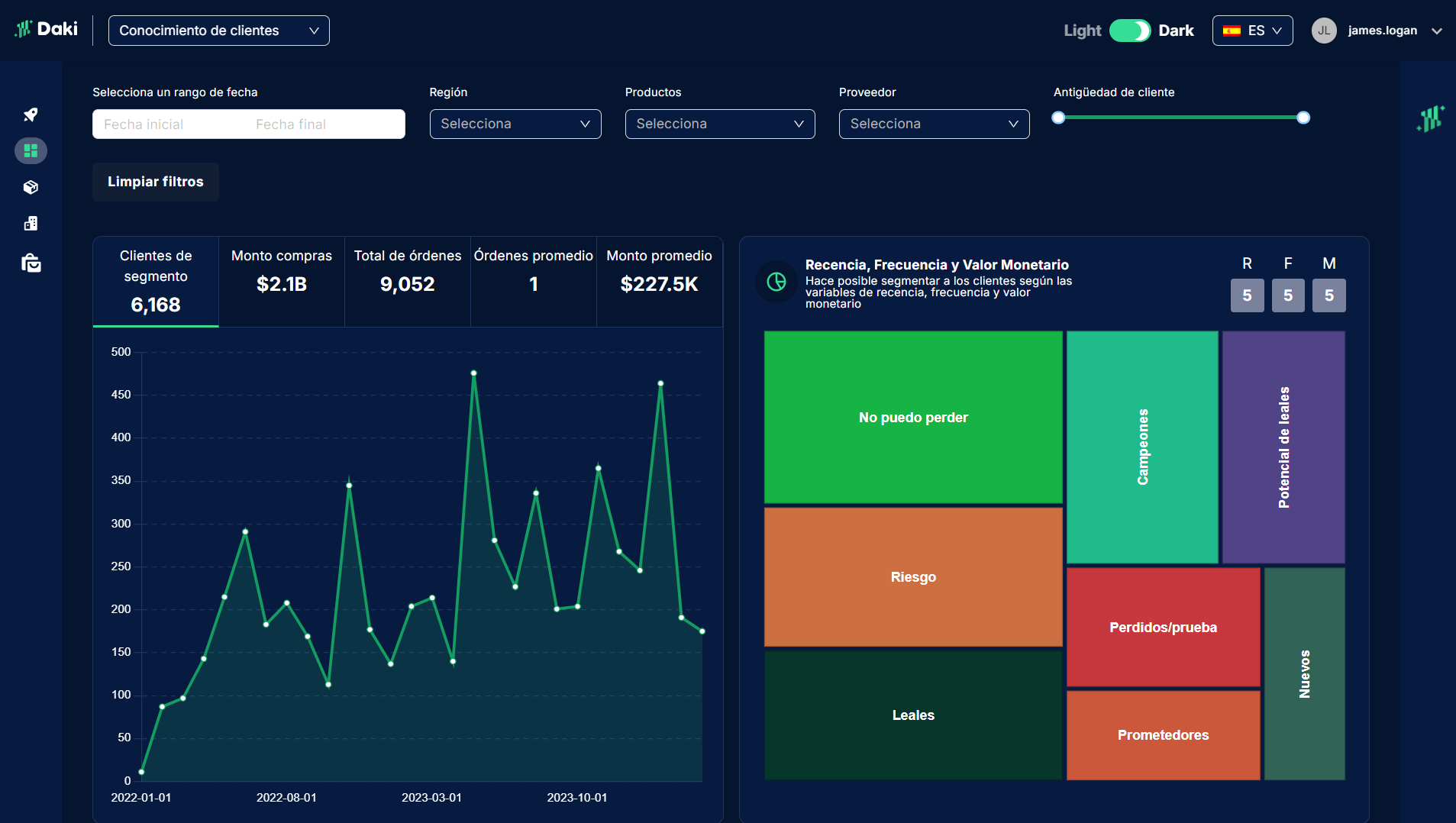Click the Selecciona un rango de fecha label

pyautogui.click(x=175, y=92)
